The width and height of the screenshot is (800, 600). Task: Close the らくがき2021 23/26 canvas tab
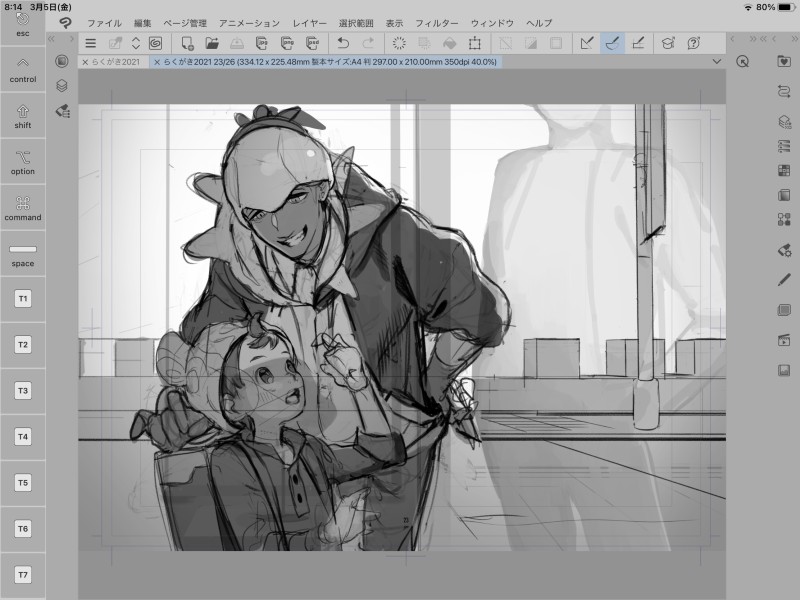(157, 62)
